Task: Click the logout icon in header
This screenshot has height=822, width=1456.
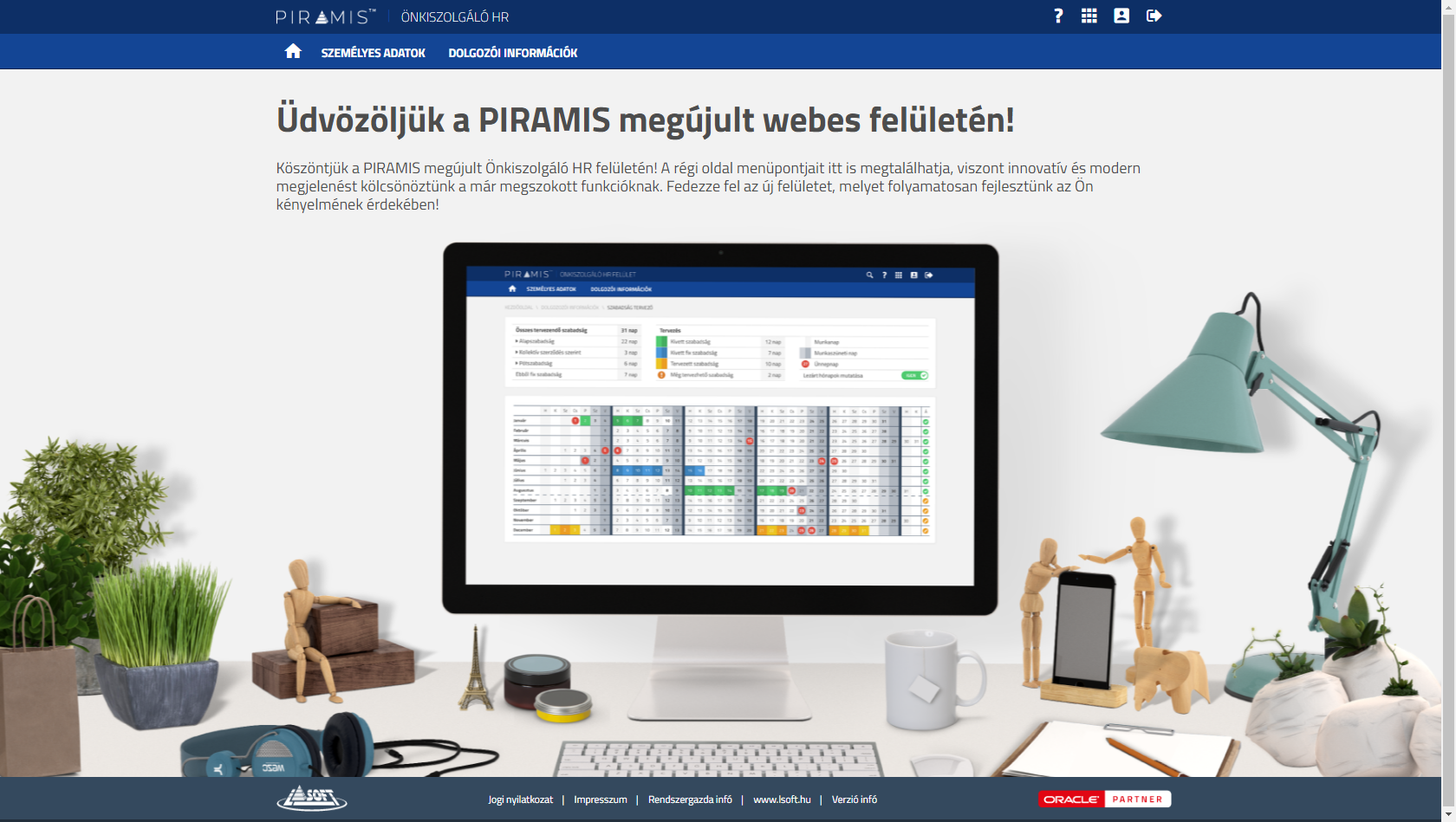Action: click(x=1154, y=16)
